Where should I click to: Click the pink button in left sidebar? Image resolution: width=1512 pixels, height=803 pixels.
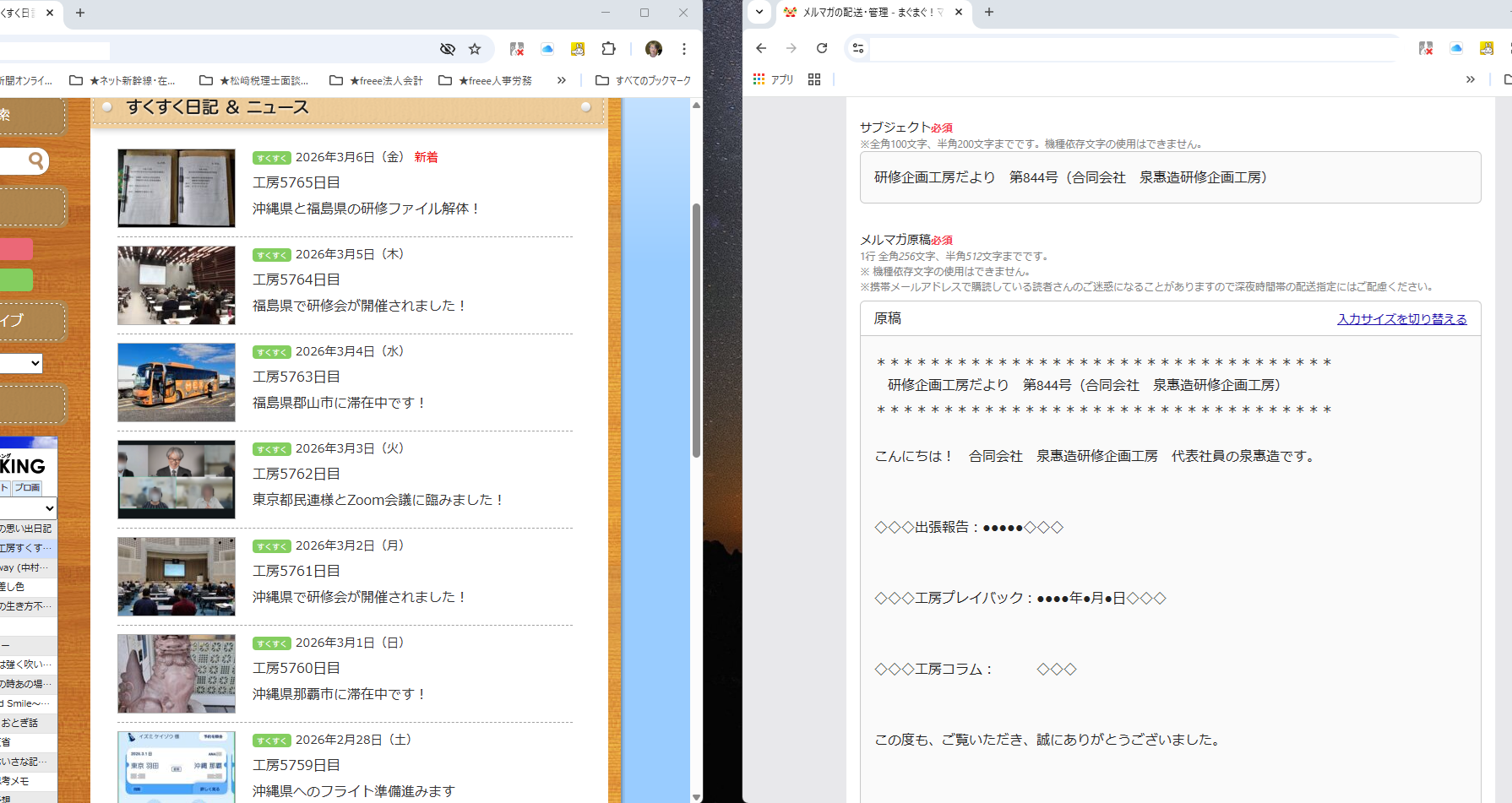(x=16, y=248)
